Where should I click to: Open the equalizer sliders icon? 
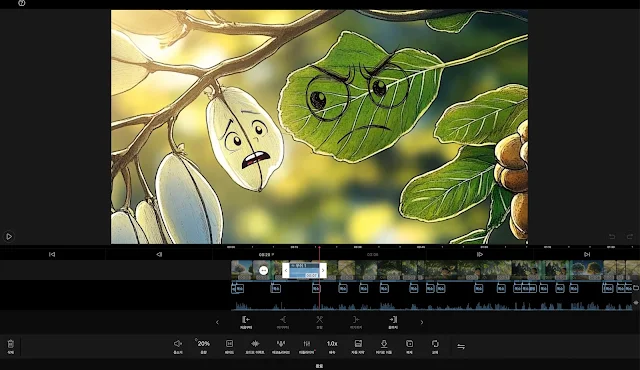point(307,346)
